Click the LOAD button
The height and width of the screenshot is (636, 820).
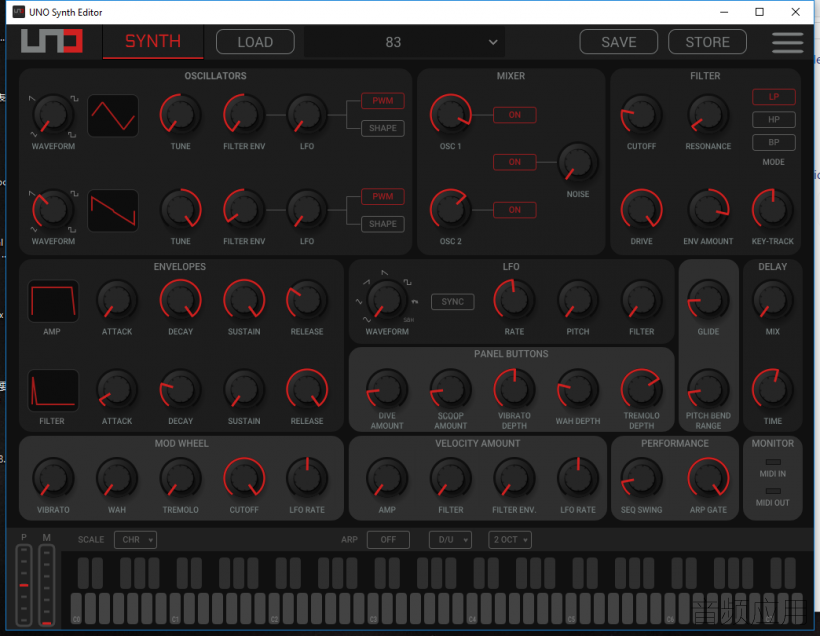(255, 42)
